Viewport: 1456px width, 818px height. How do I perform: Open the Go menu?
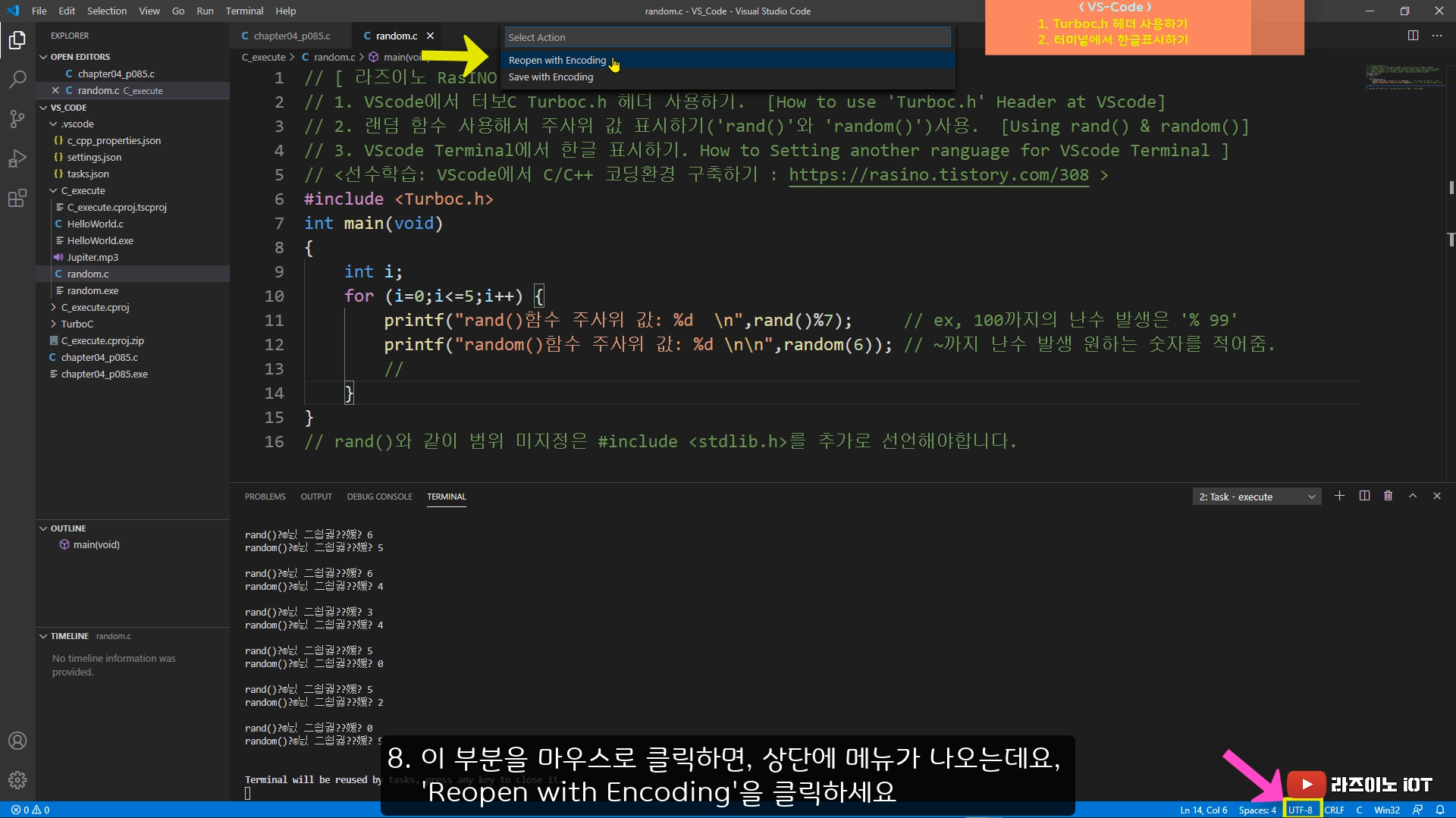pyautogui.click(x=178, y=11)
